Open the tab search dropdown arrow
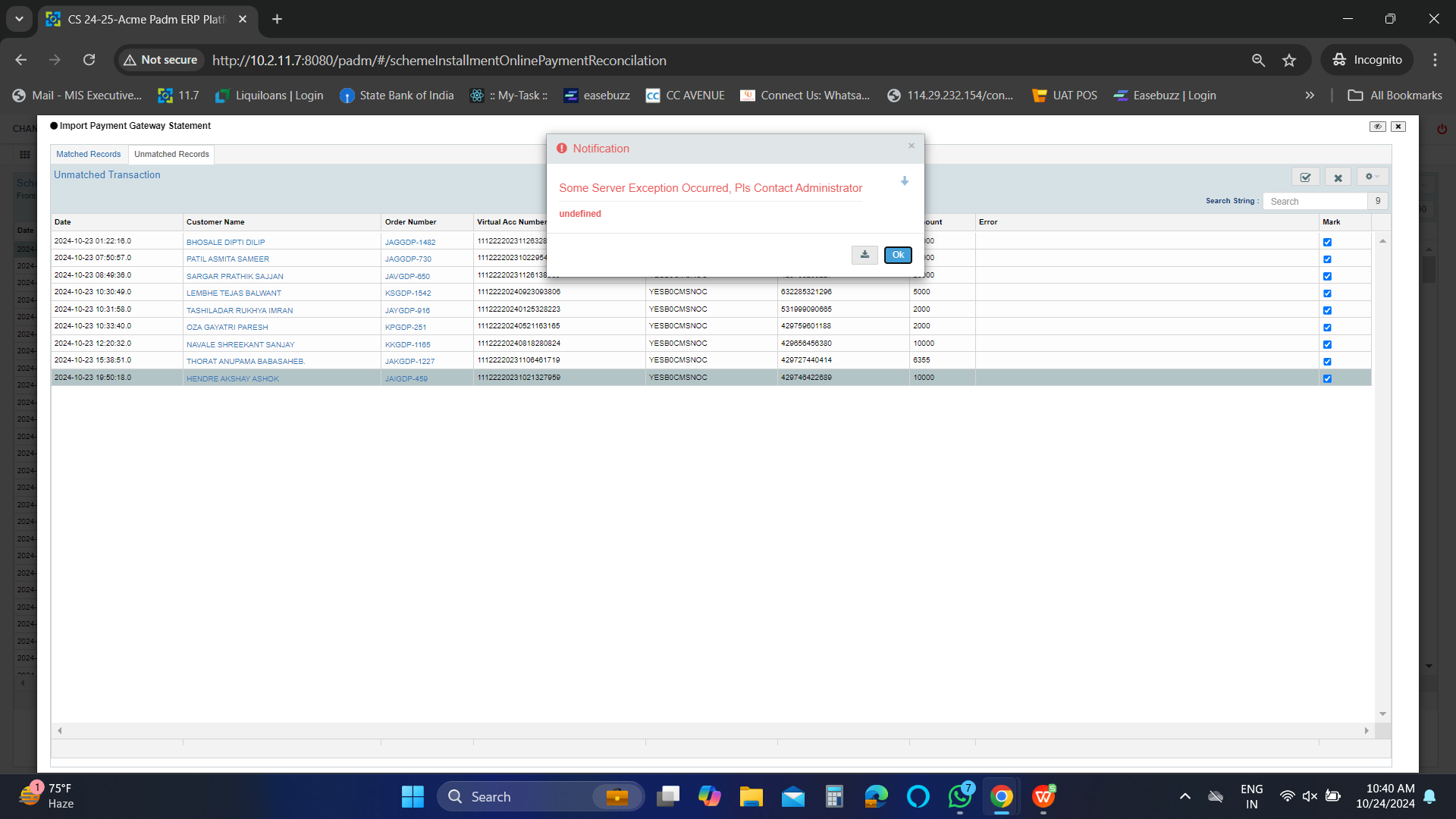 coord(19,19)
